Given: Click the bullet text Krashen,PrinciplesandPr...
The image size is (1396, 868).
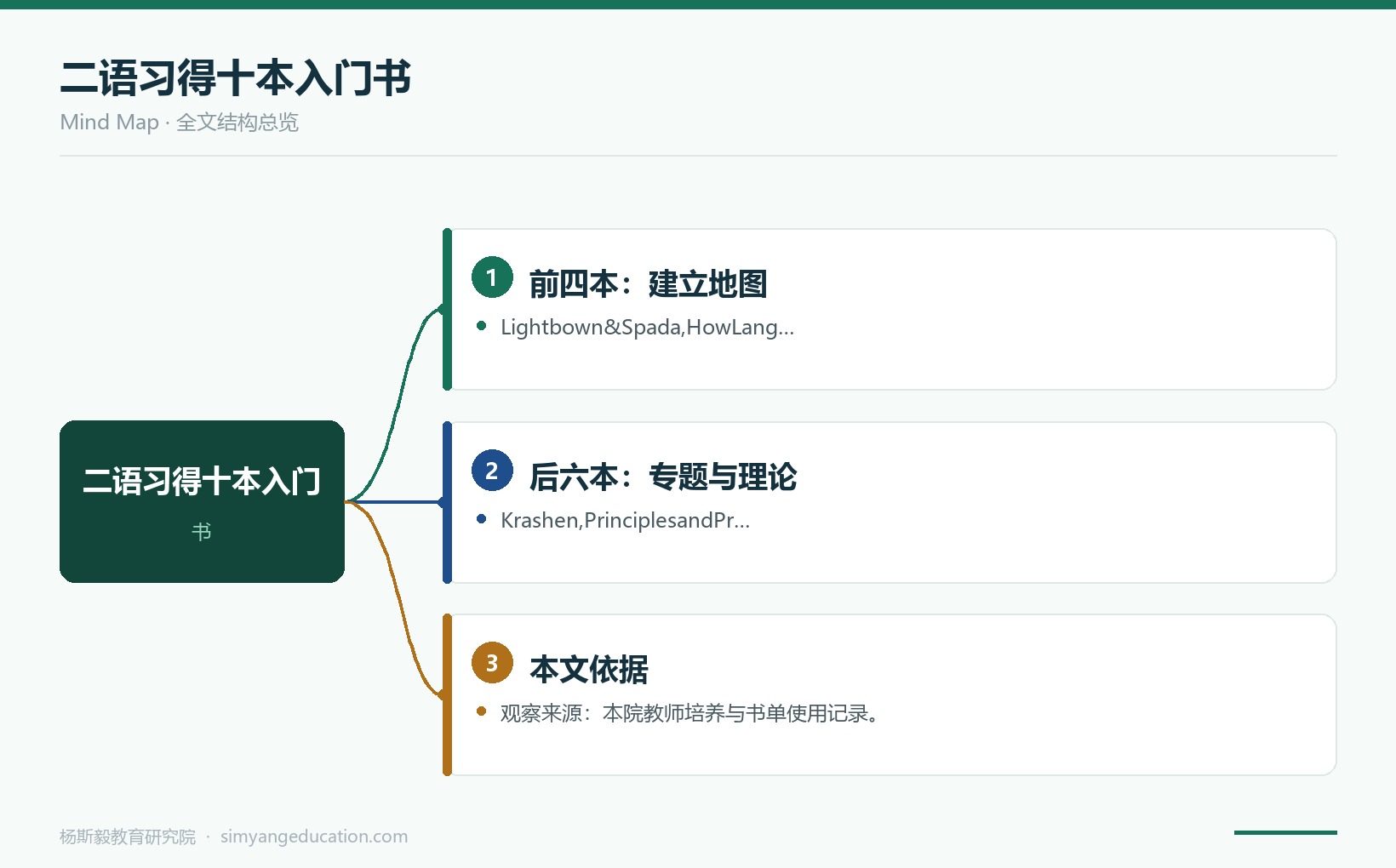Looking at the screenshot, I should 625,521.
